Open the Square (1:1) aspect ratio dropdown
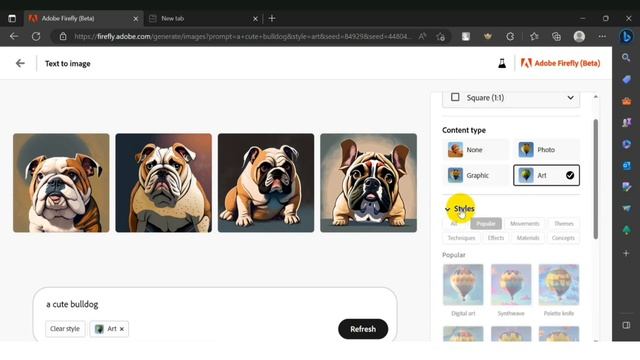 (x=511, y=98)
